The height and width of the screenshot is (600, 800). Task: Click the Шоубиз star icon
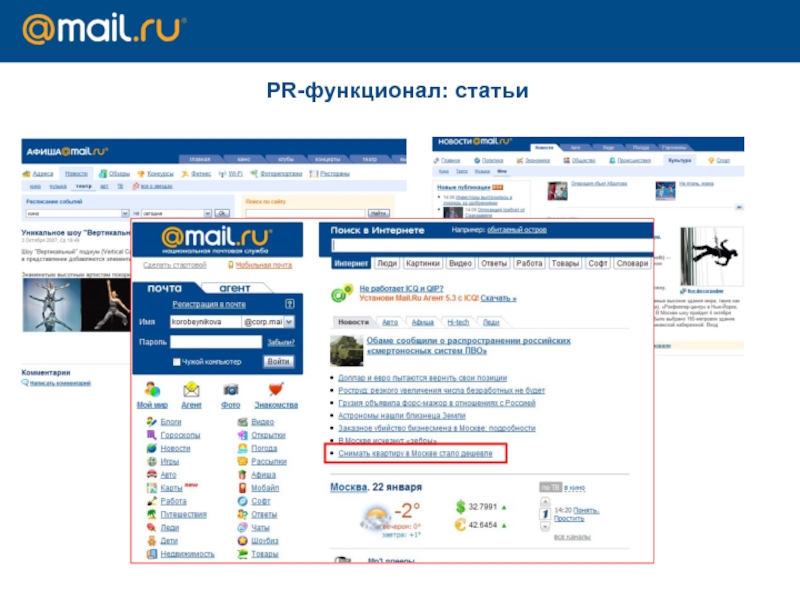242,540
